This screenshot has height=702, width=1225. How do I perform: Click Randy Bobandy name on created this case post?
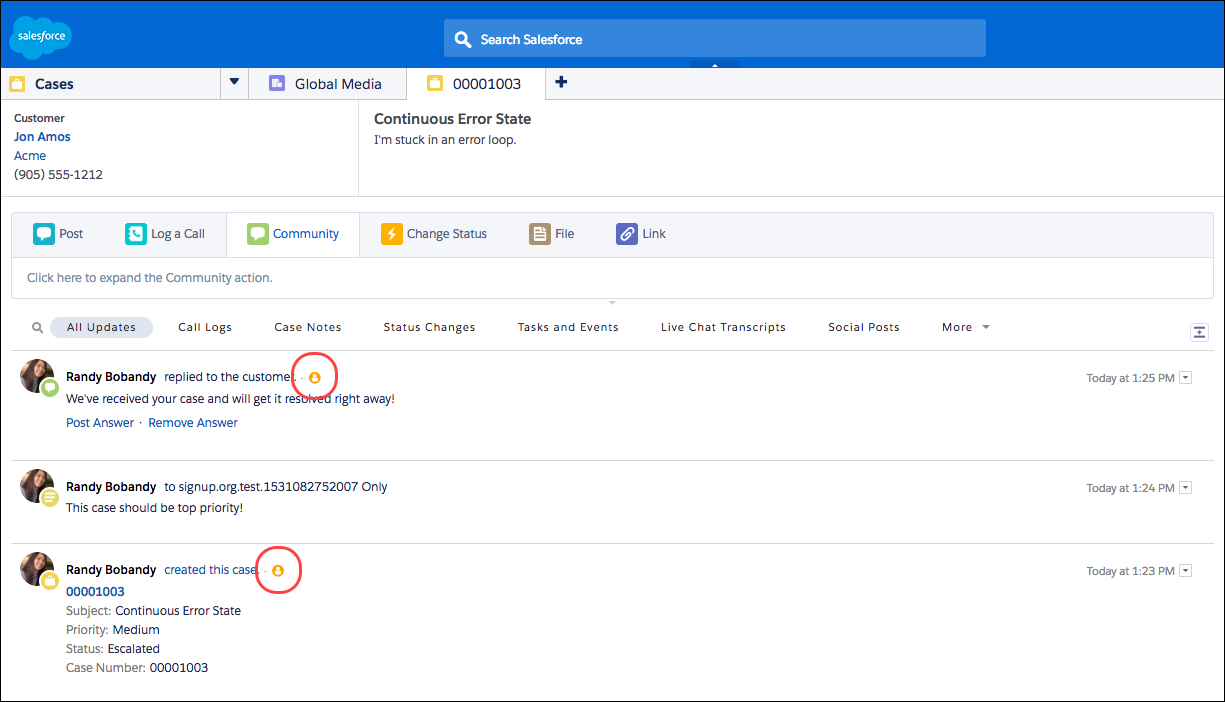pyautogui.click(x=111, y=570)
